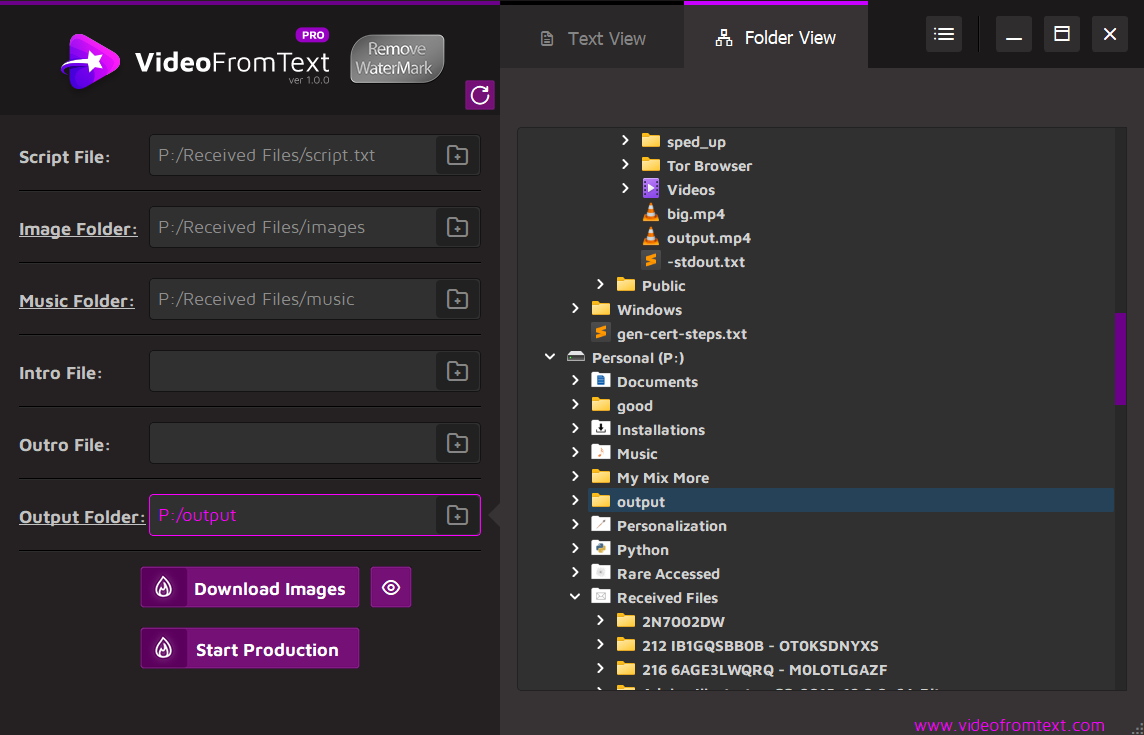
Task: Select the -stdout.txt file
Action: 706,261
